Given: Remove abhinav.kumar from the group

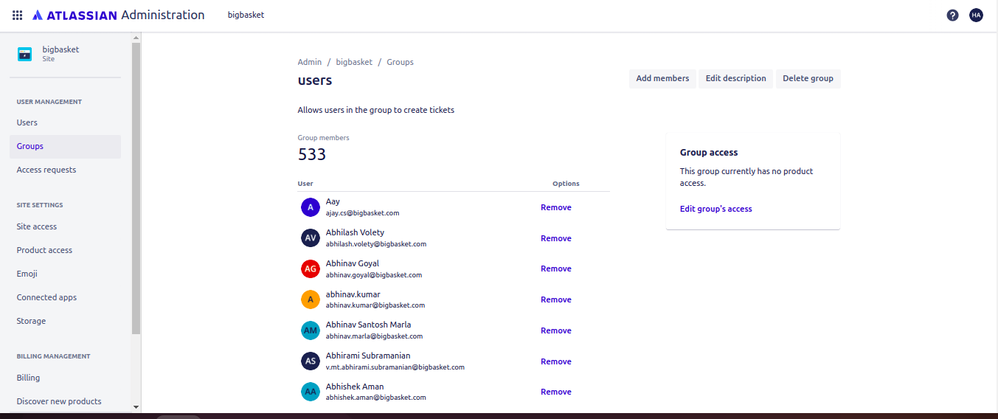Looking at the screenshot, I should [x=556, y=299].
